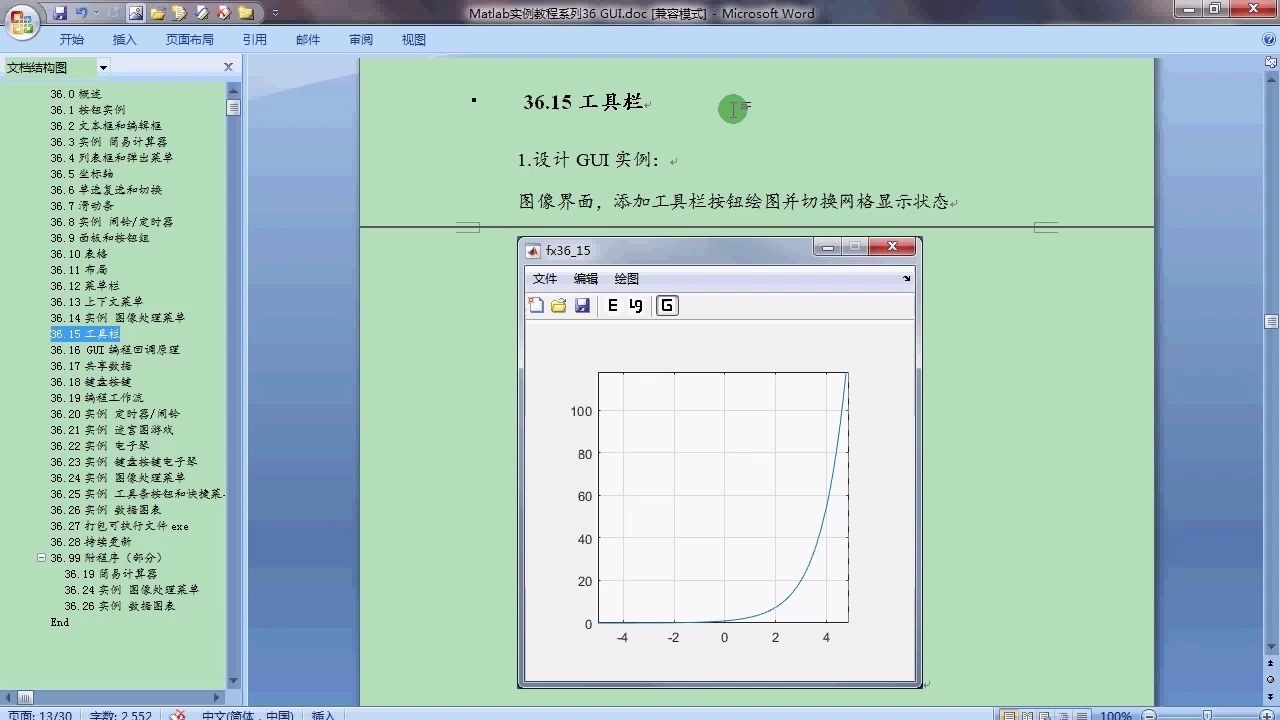Select the New File icon in fx36_15 toolbar
1280x720 pixels.
pos(536,305)
